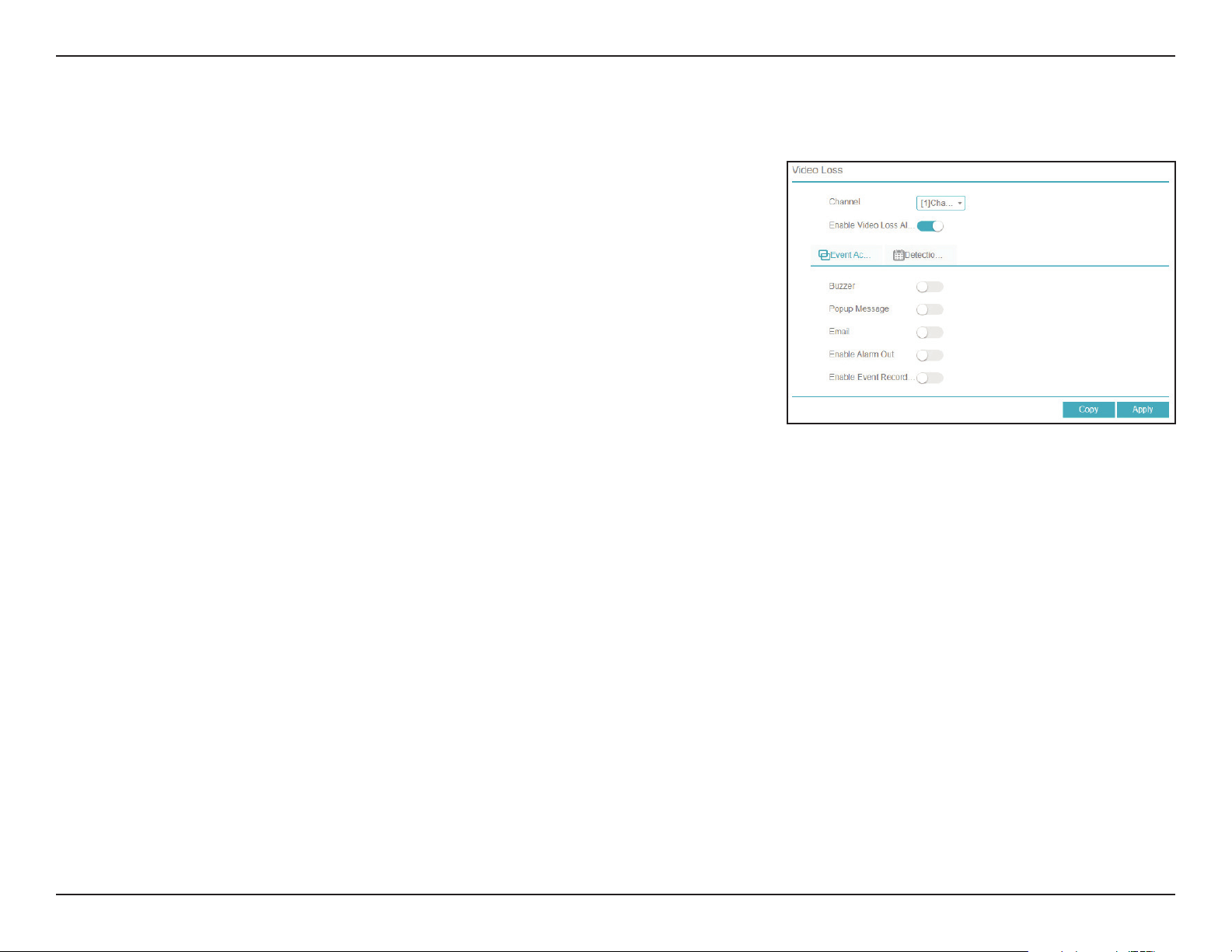The height and width of the screenshot is (952, 1232).
Task: Turn on Enable Event Record toggle
Action: tap(930, 378)
